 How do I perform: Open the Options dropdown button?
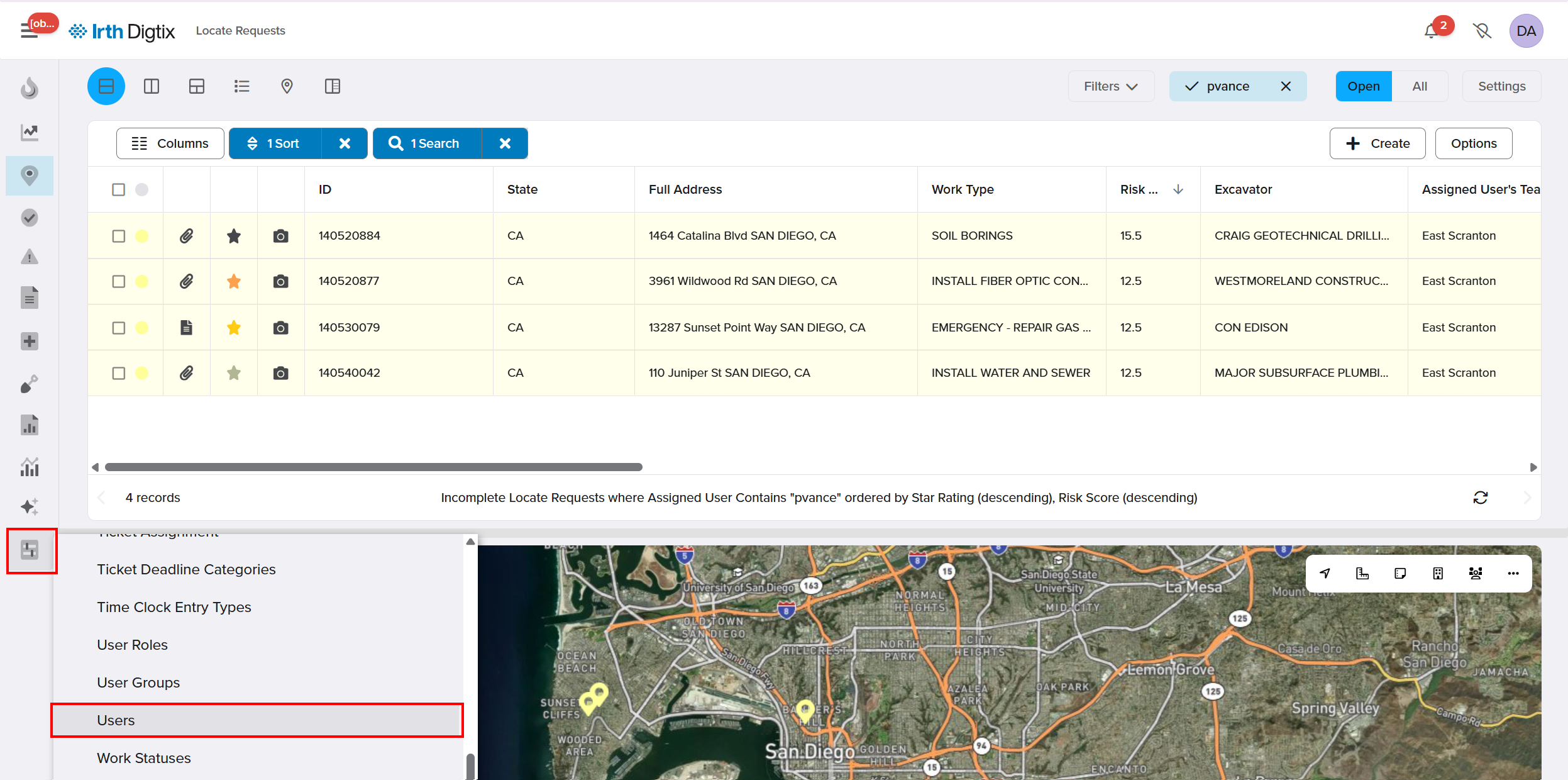tap(1473, 143)
